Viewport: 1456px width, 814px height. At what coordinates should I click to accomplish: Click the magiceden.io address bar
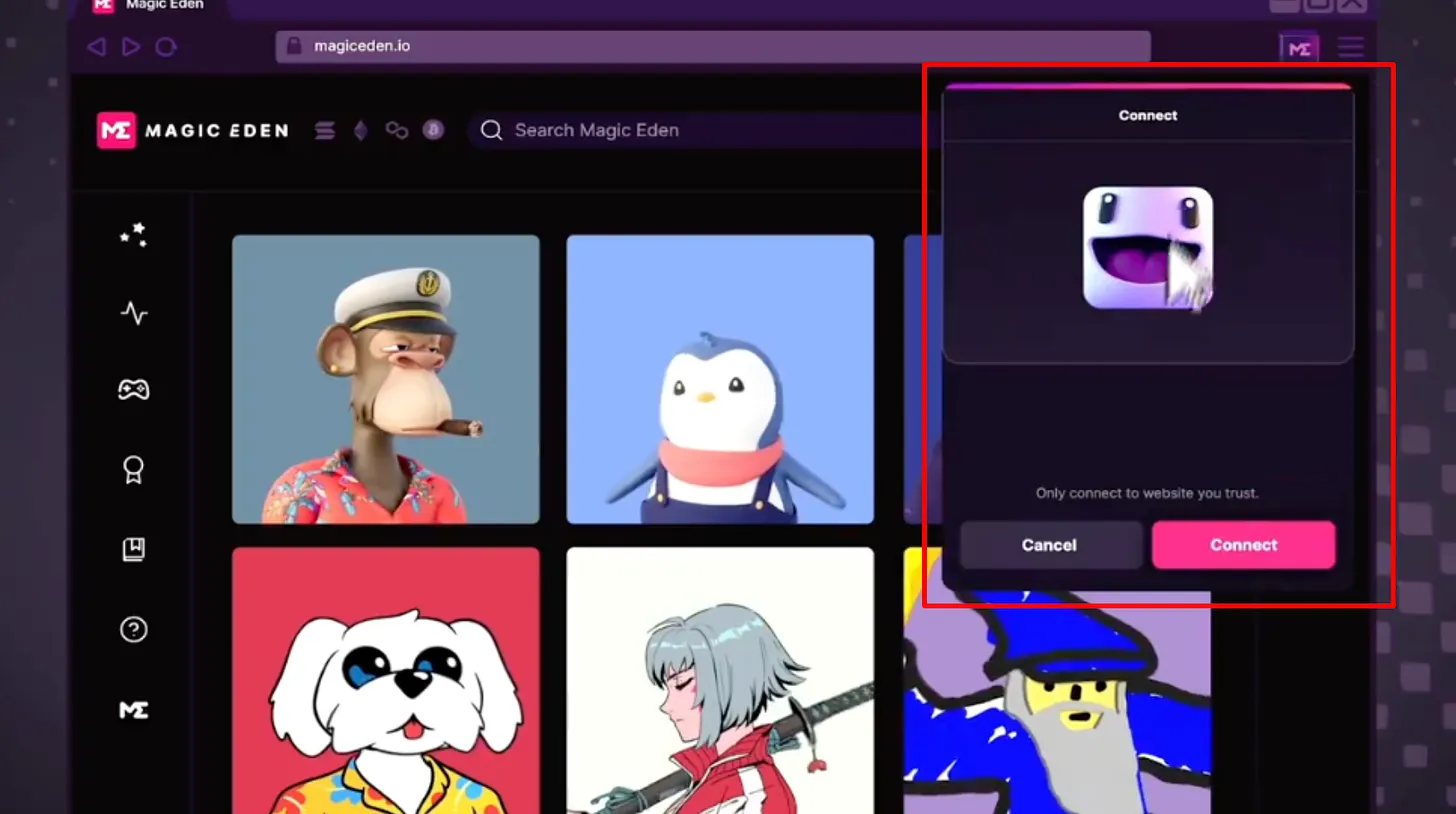[x=712, y=46]
